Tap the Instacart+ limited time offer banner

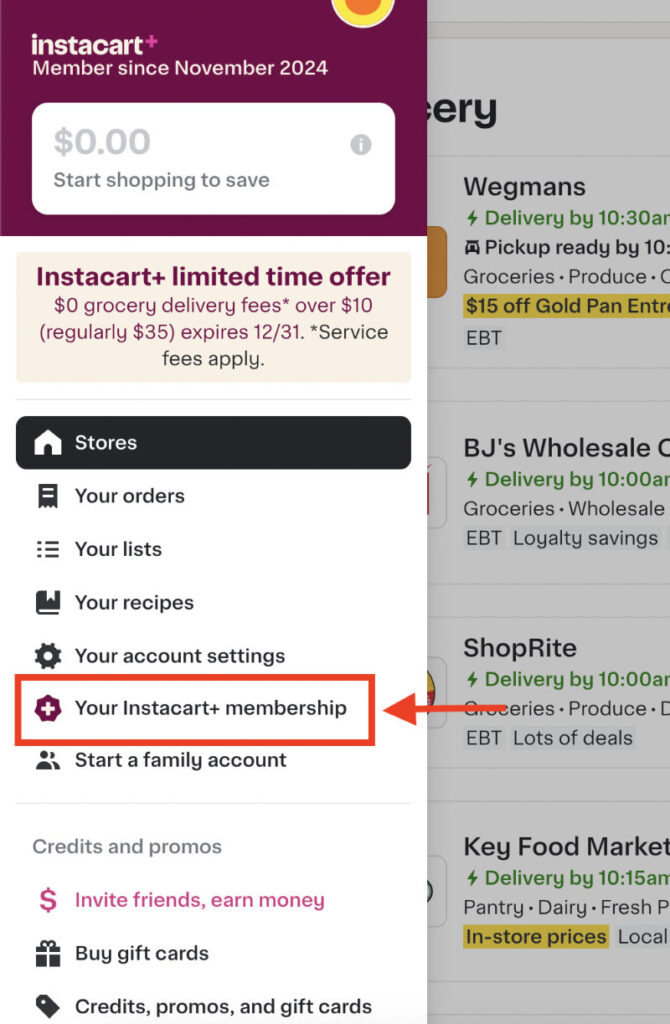(x=213, y=315)
